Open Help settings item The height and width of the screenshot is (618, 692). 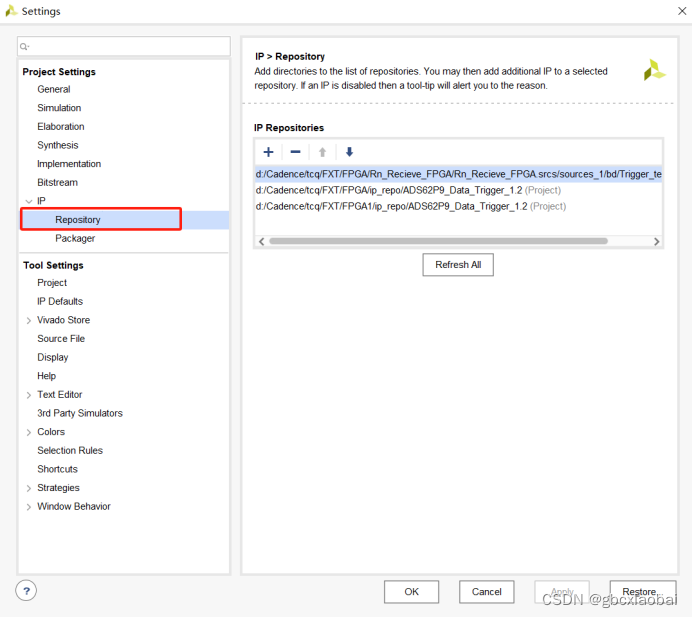46,376
